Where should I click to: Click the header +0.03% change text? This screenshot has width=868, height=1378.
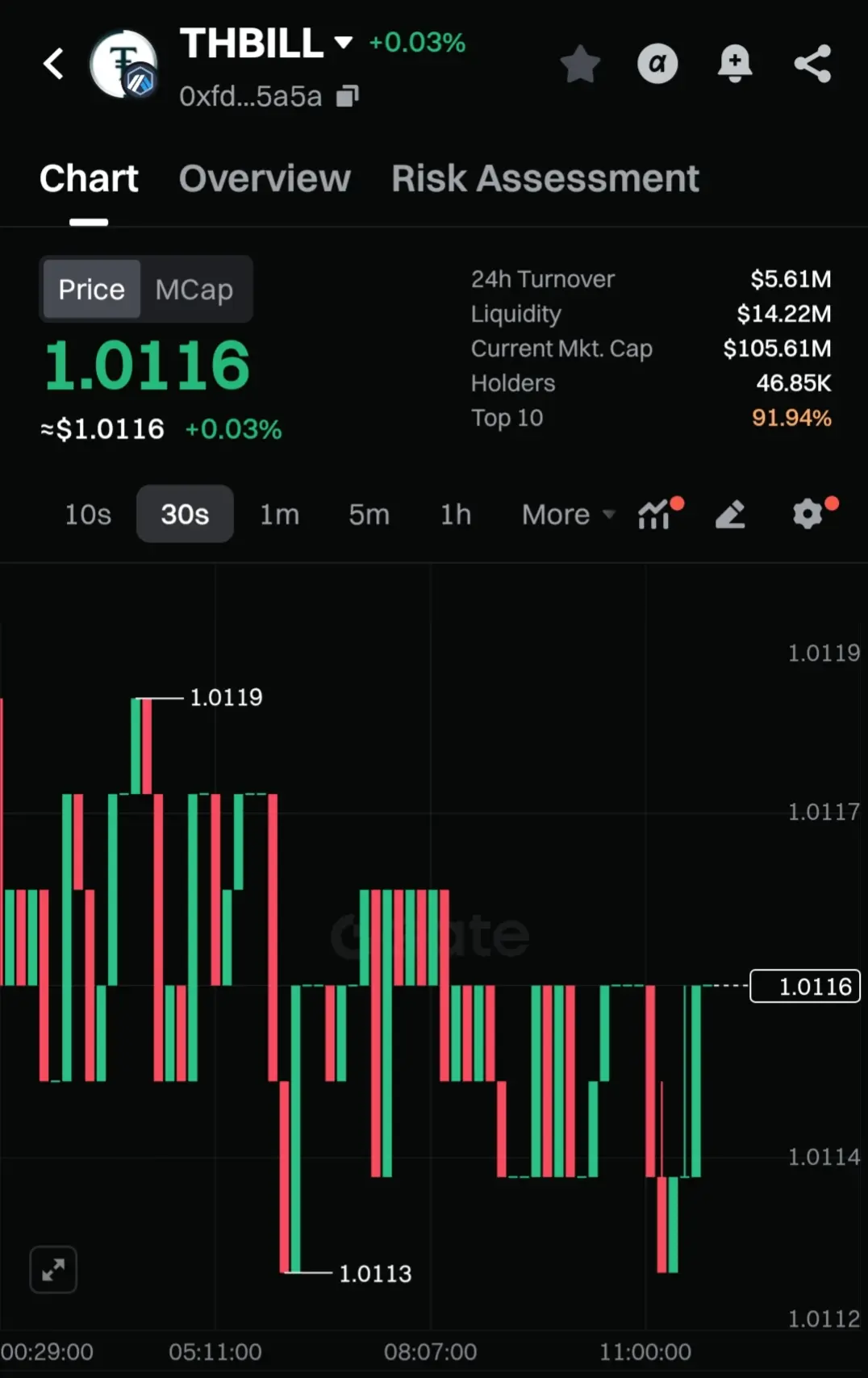[417, 43]
